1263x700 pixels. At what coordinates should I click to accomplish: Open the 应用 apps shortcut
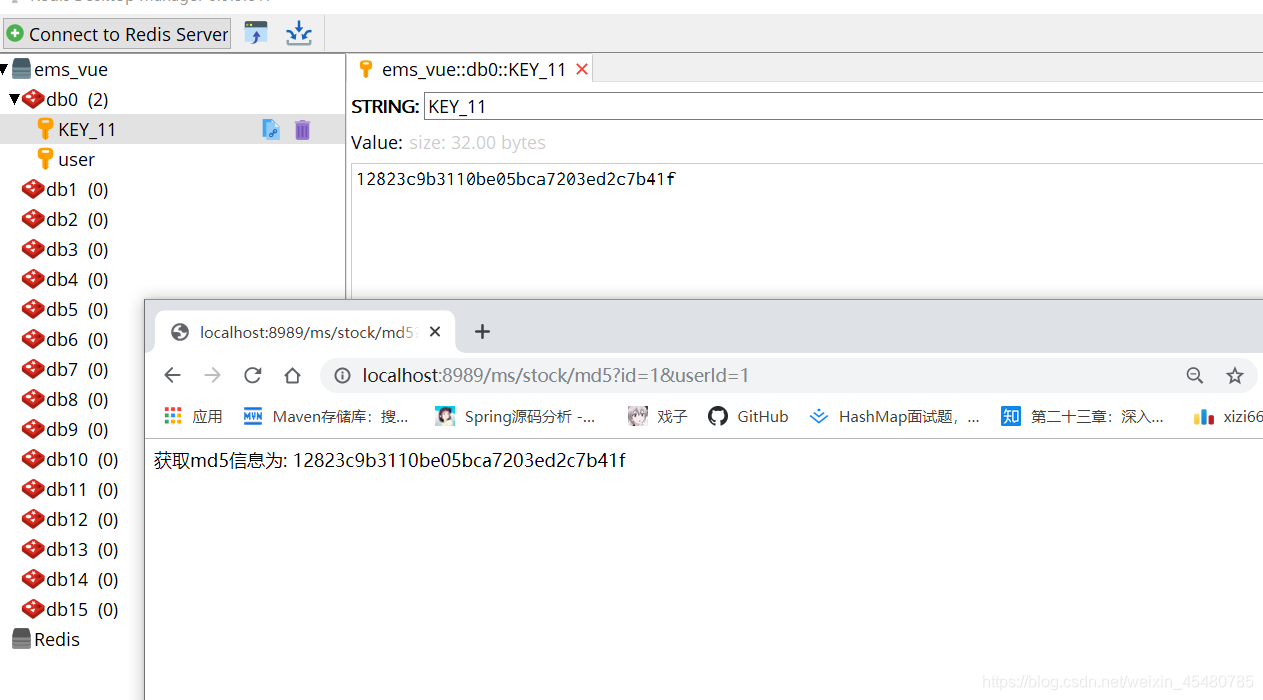click(x=193, y=416)
